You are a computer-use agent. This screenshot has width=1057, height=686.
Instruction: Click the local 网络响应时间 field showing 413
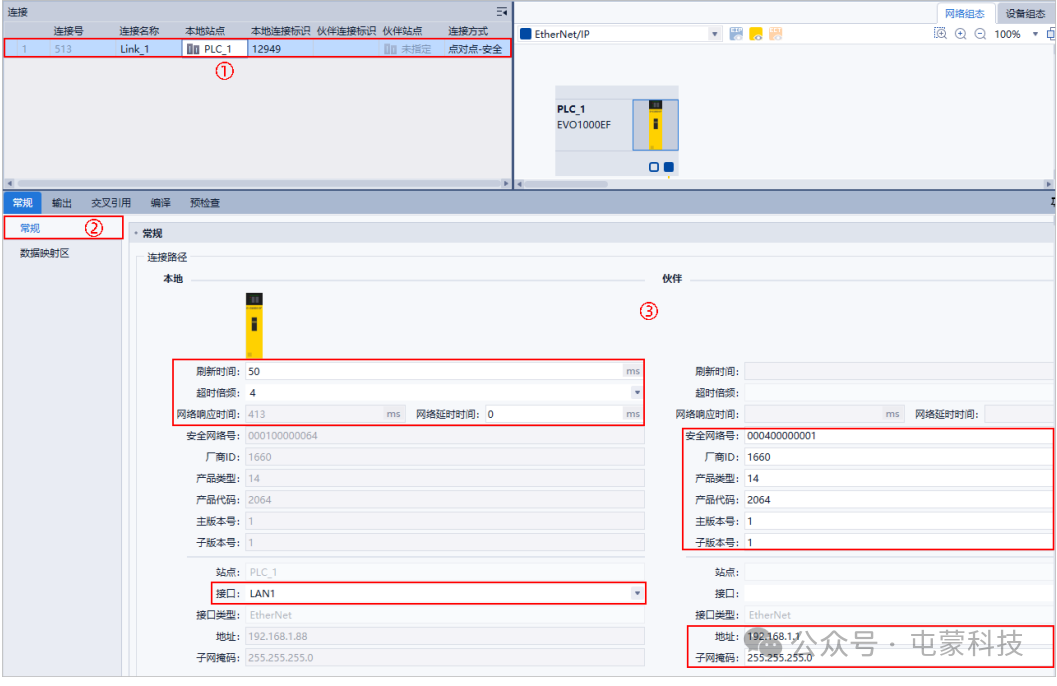coord(324,414)
